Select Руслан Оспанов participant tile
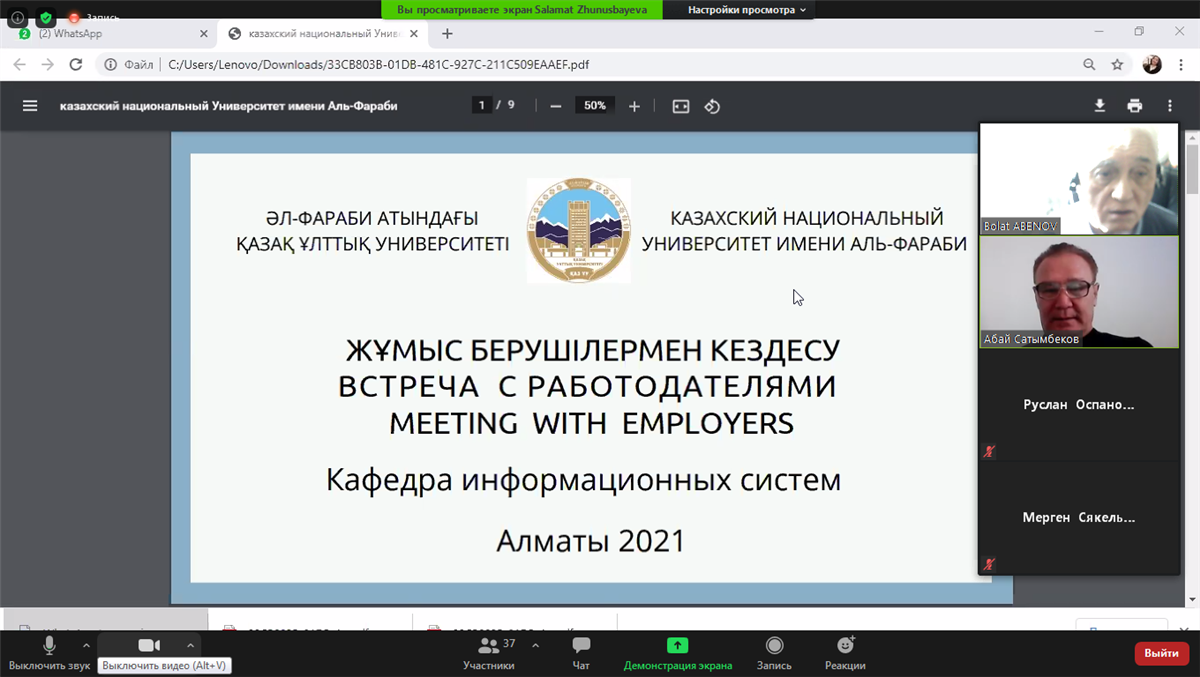This screenshot has width=1200, height=677. [1079, 405]
